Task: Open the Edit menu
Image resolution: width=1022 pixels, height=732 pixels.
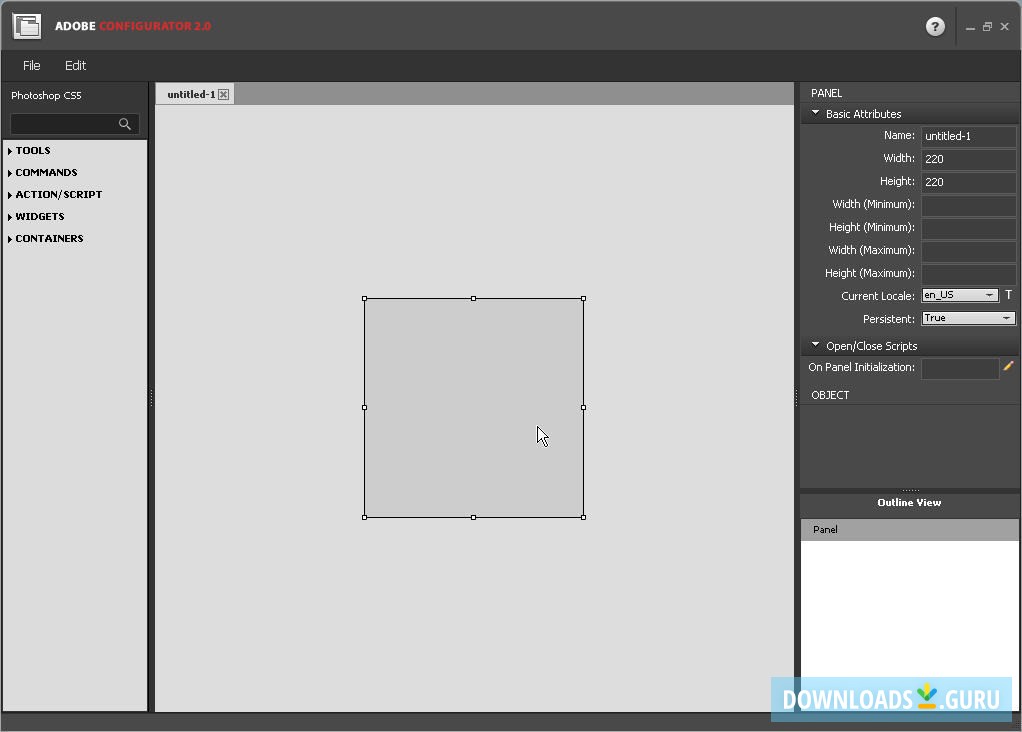Action: tap(75, 66)
